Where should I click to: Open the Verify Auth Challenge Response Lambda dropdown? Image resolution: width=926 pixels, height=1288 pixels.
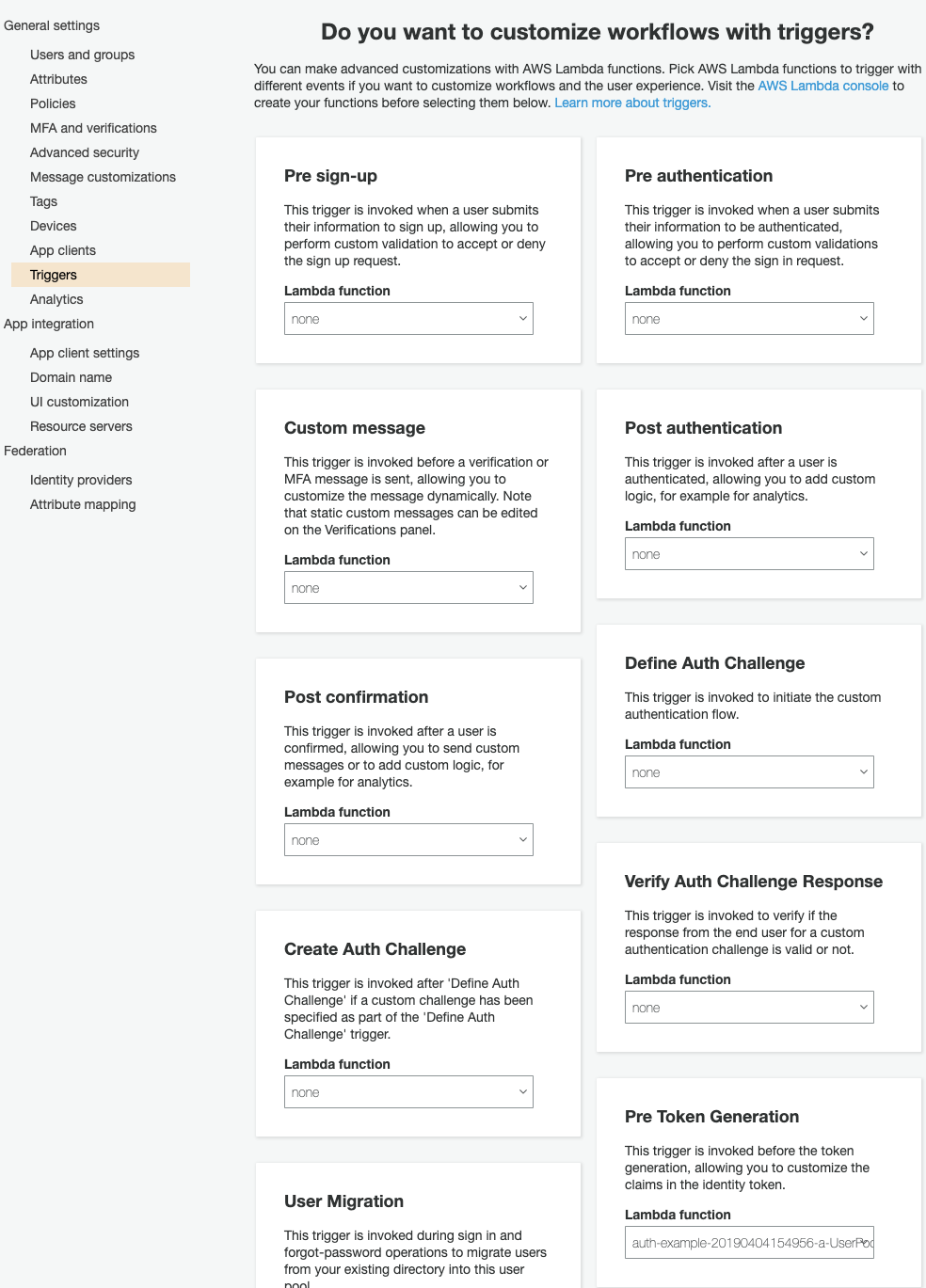[x=749, y=1008]
